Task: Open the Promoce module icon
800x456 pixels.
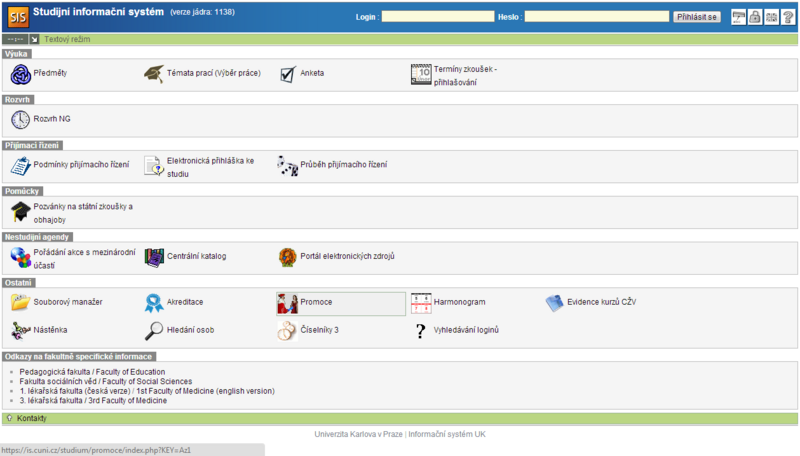Action: click(x=288, y=302)
